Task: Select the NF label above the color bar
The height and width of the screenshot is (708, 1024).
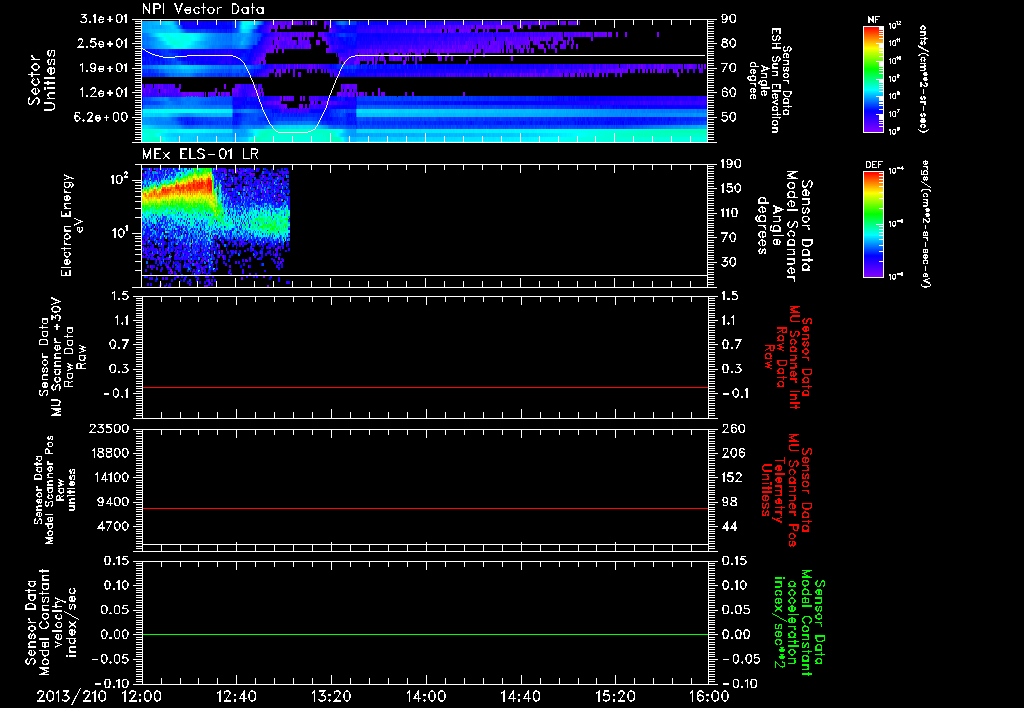Action: coord(873,20)
